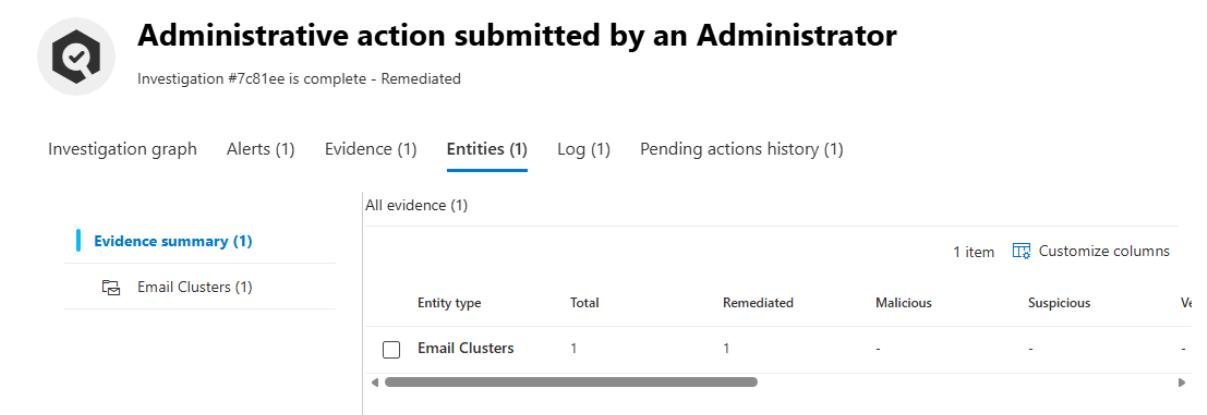Sort by Entity type column header
Viewport: 1207px width, 415px height.
[448, 301]
